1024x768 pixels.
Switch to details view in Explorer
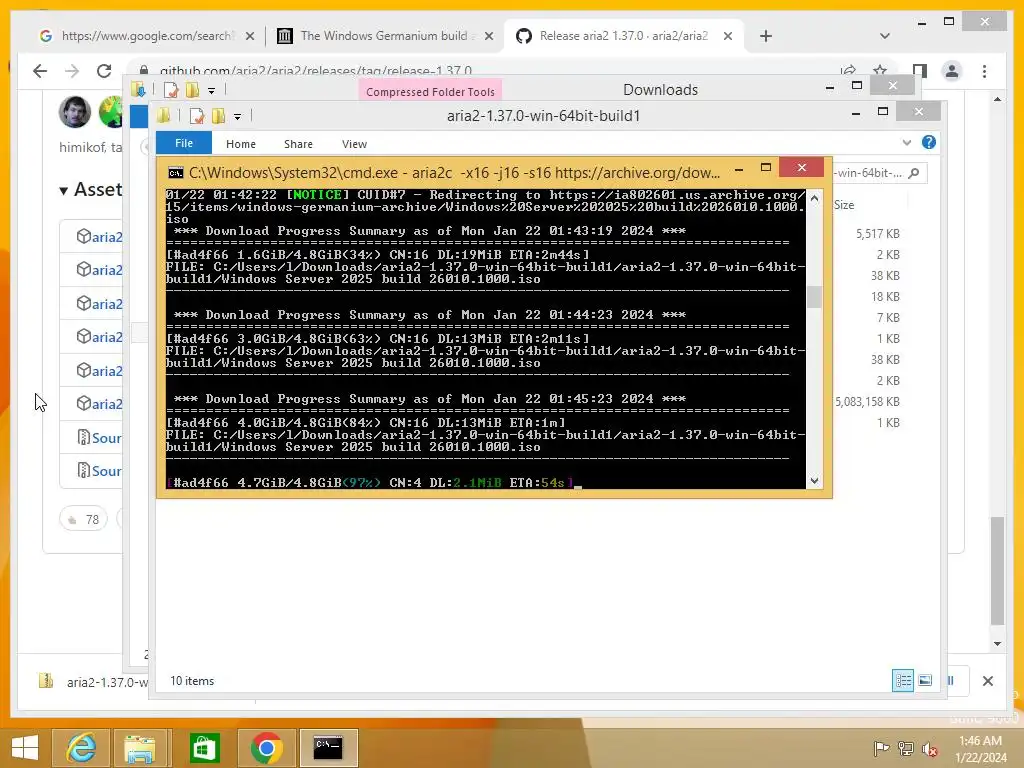click(x=903, y=680)
